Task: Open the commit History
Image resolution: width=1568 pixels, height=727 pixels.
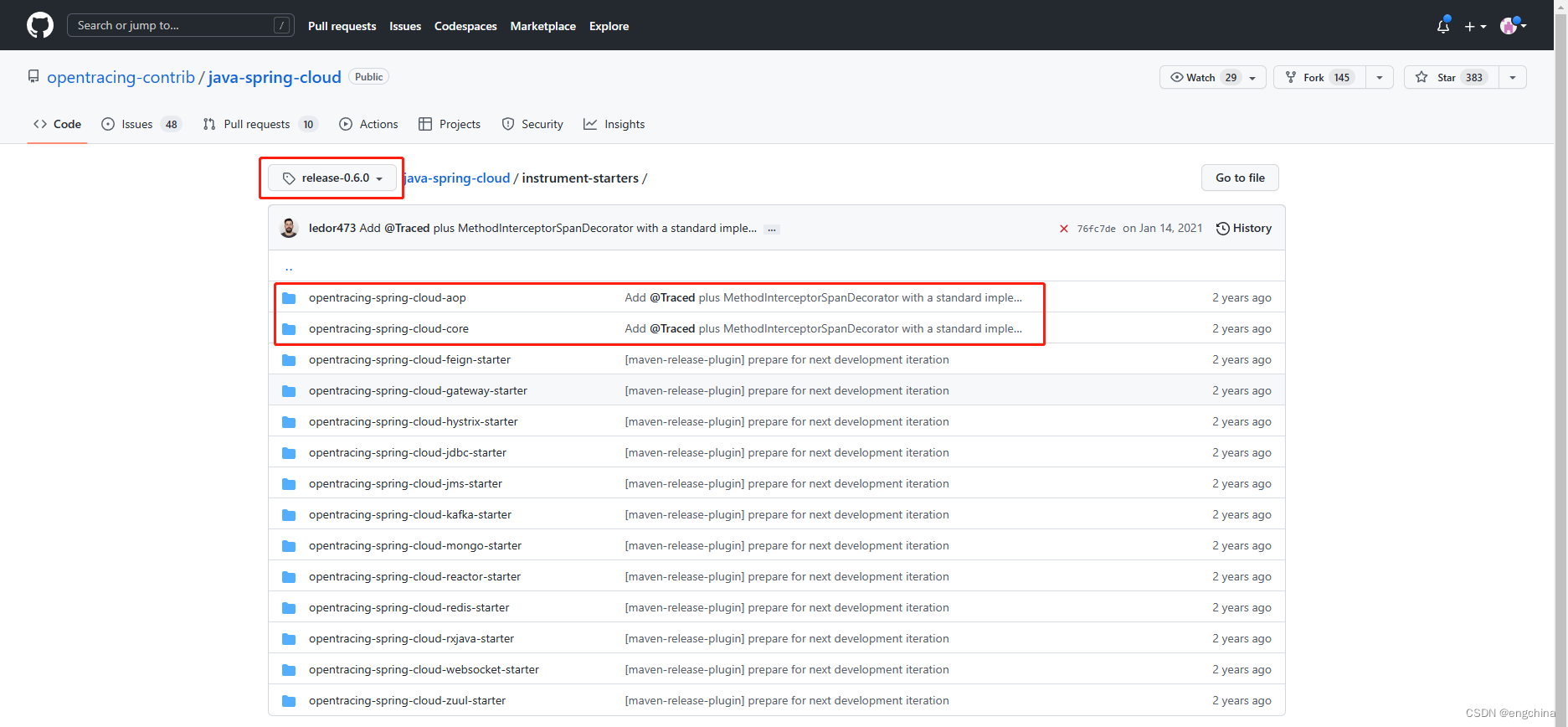Action: [1244, 228]
